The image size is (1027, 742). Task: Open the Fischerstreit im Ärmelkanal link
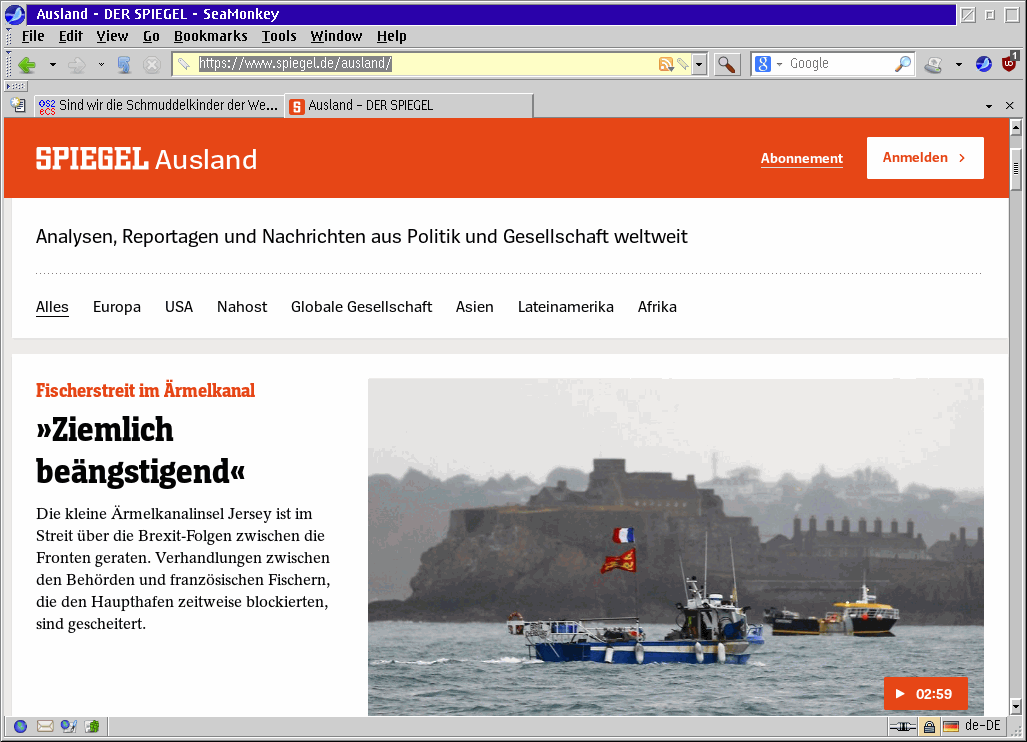coord(145,391)
